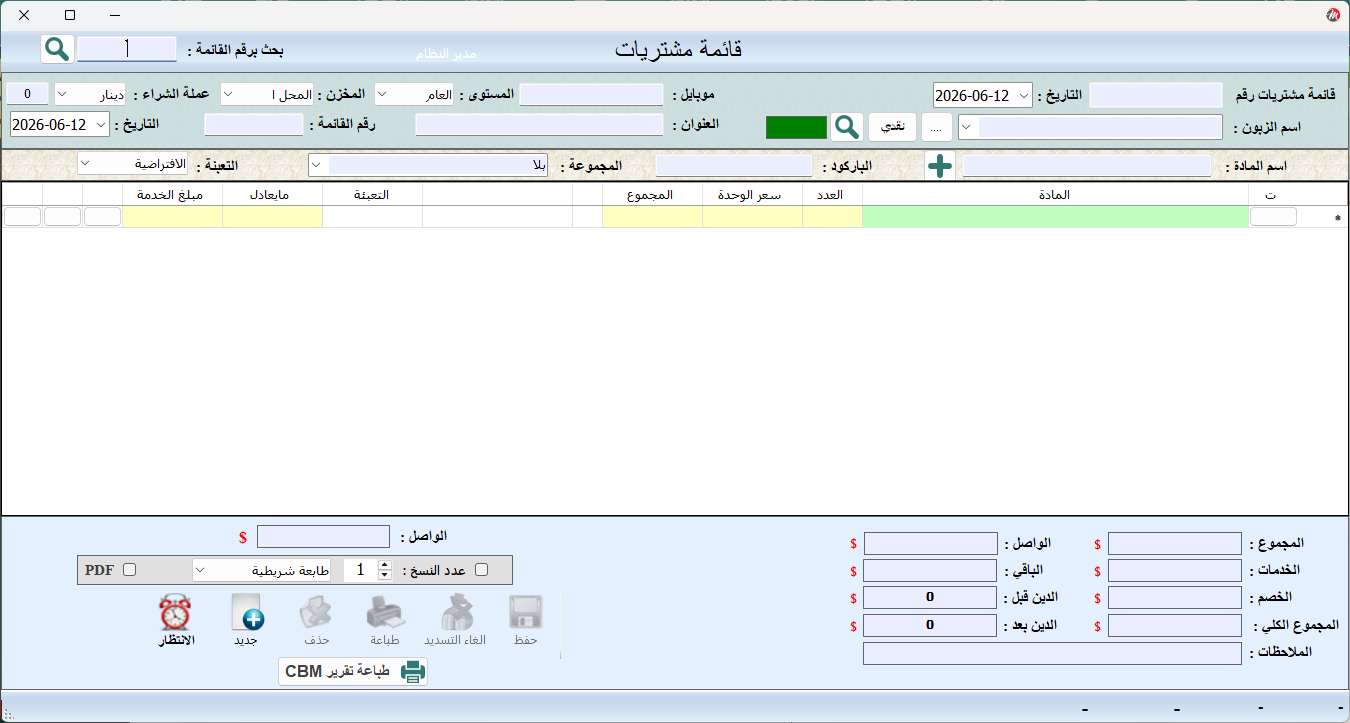Click the cash (نقدي) button
This screenshot has height=723, width=1350.
892,127
